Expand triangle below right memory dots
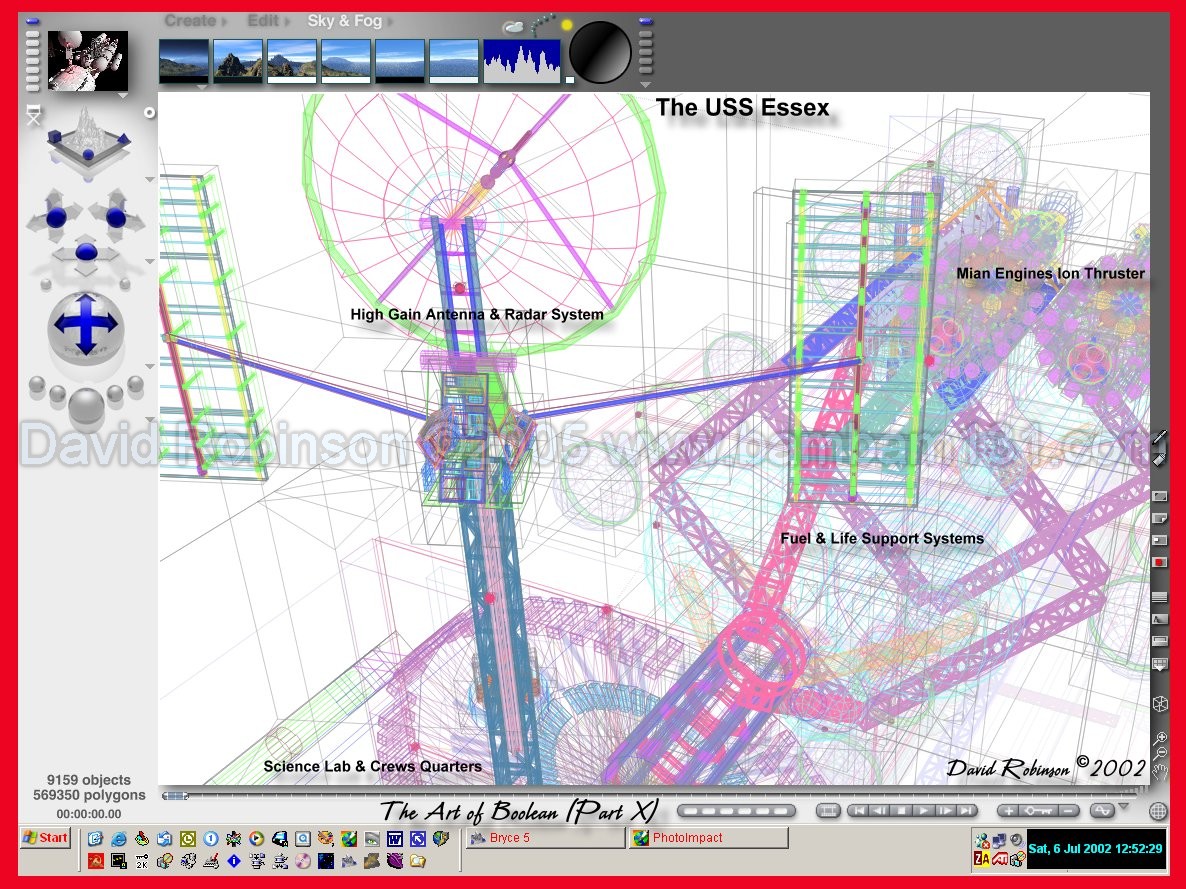 tap(645, 85)
